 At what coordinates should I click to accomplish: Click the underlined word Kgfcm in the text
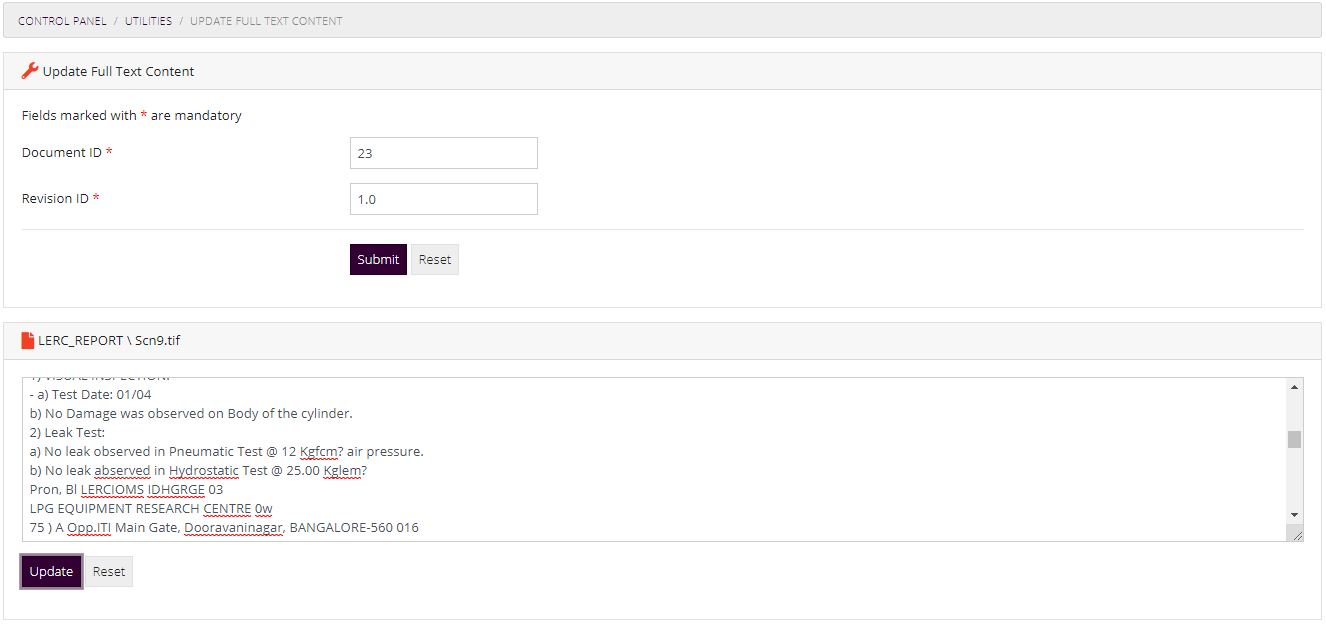click(320, 452)
